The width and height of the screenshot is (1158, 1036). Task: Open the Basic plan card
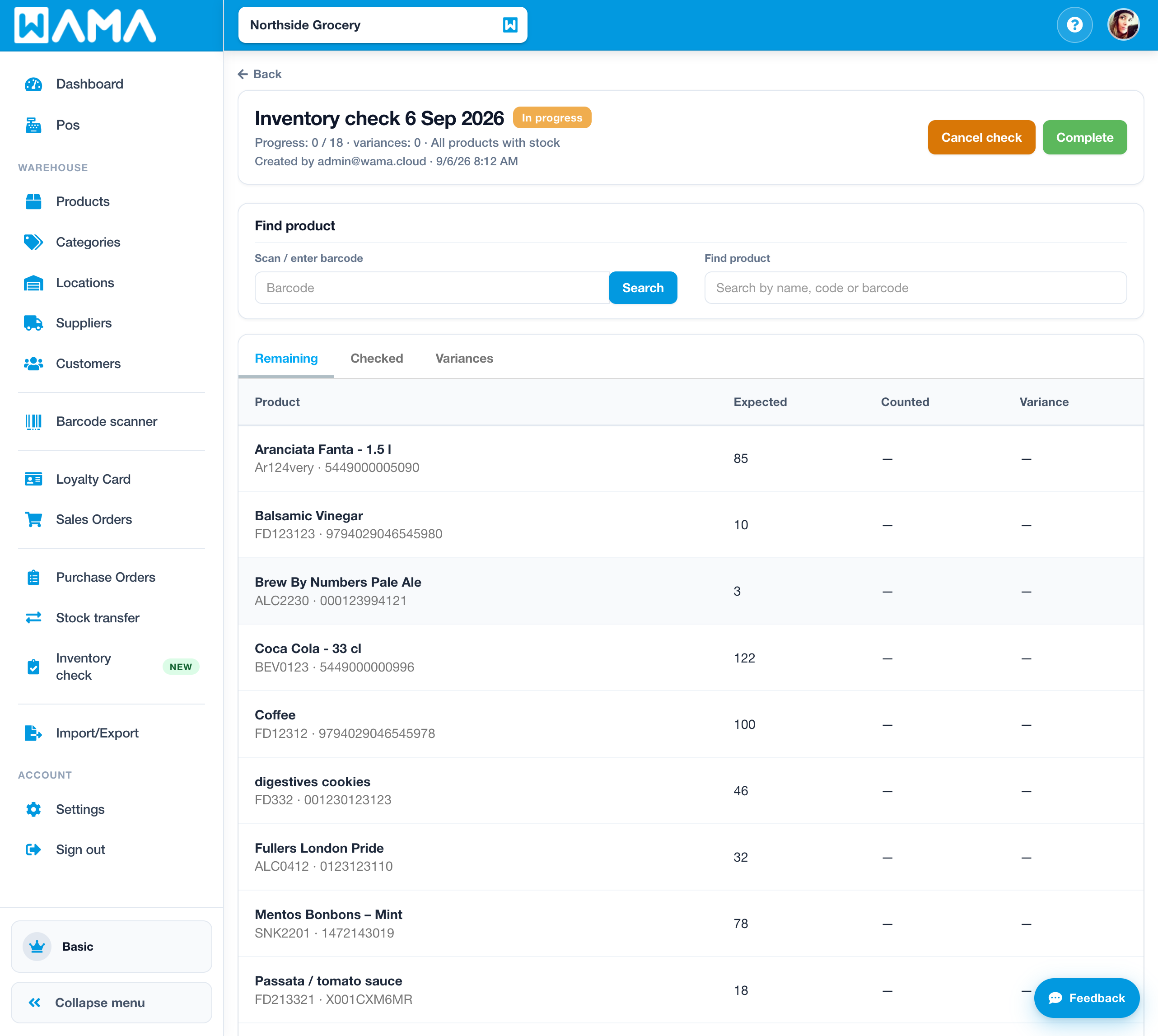(x=112, y=947)
